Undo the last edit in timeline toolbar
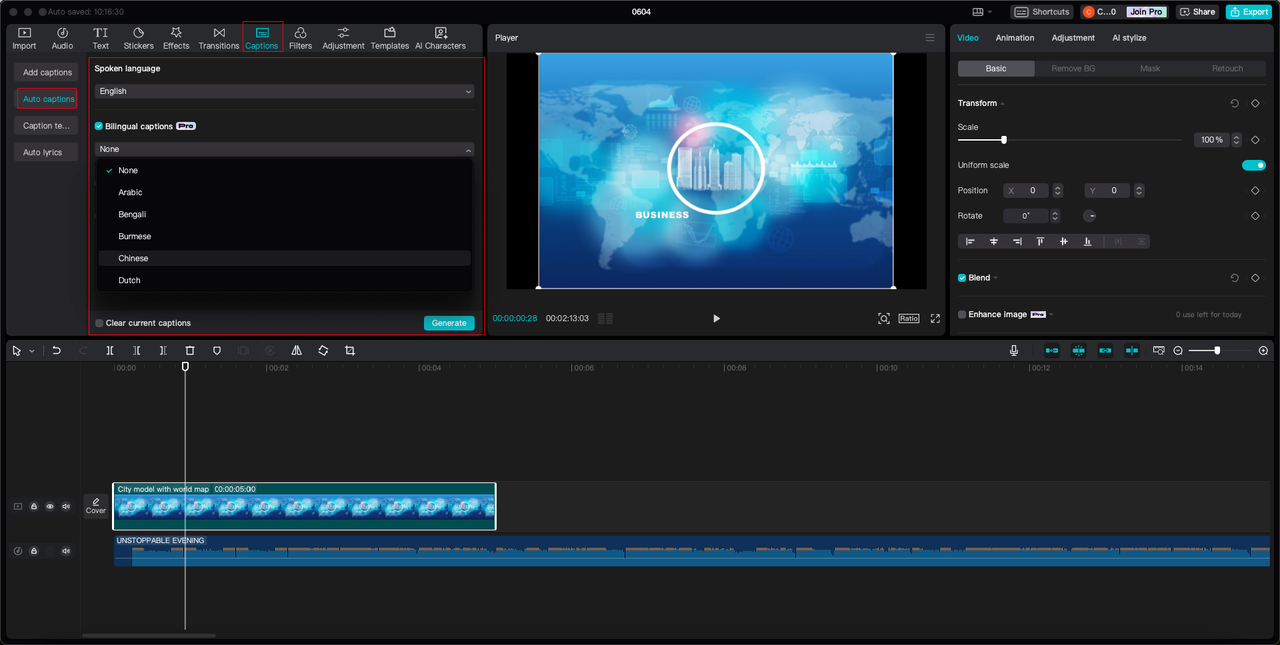This screenshot has width=1280, height=645. 57,351
